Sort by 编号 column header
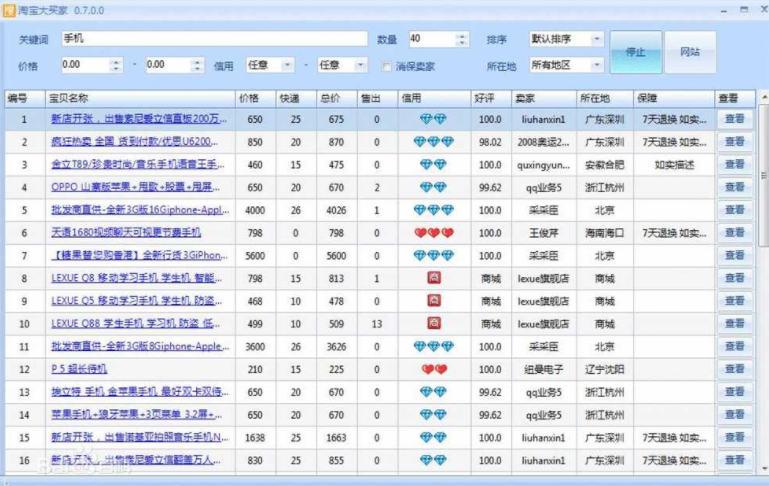 (x=25, y=98)
